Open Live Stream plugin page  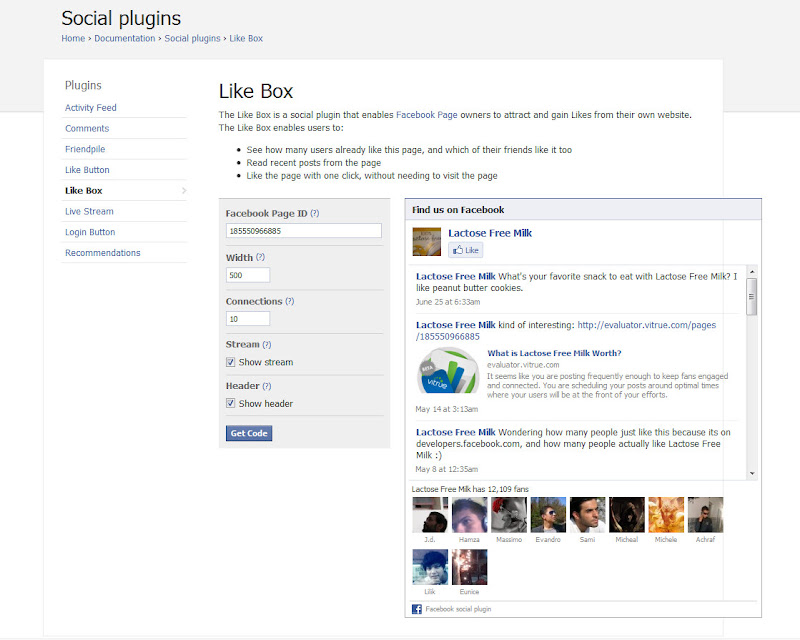[89, 211]
